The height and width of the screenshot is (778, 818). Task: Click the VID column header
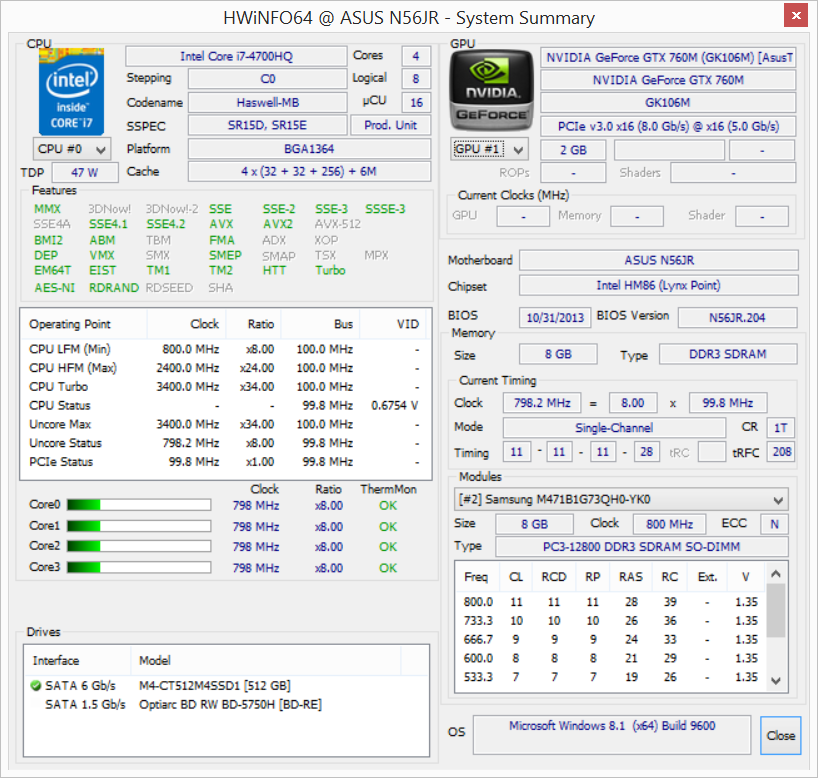click(393, 324)
